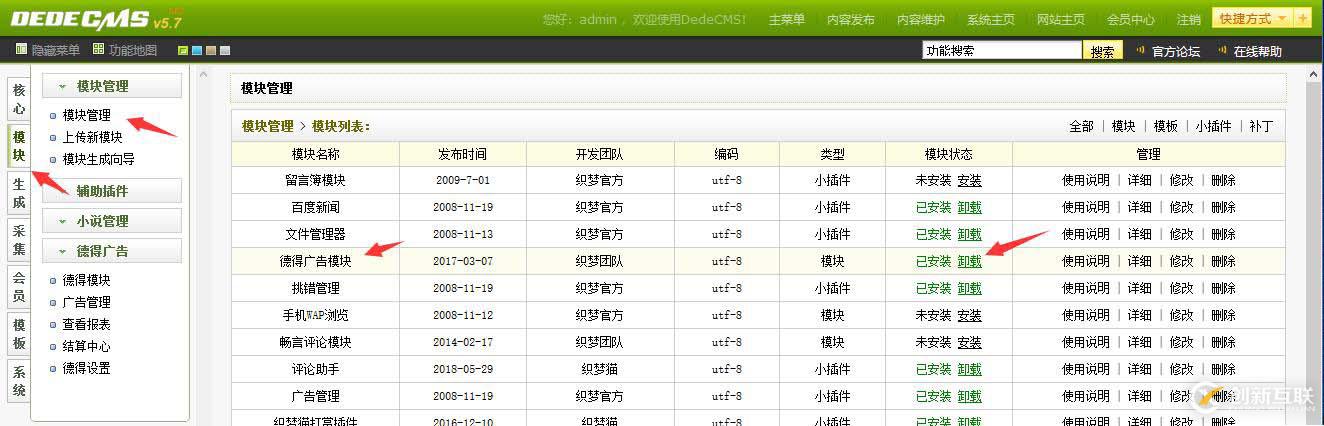Expand the 小说管理 sidebar section

tap(112, 221)
